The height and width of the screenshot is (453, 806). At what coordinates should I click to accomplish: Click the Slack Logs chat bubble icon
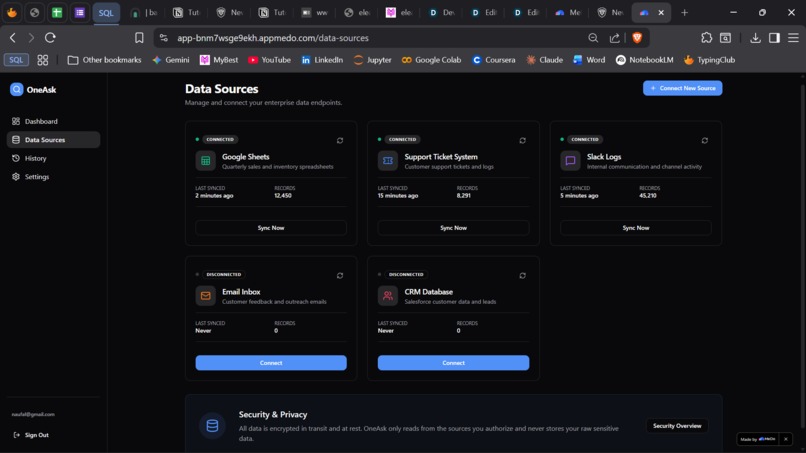pos(570,160)
